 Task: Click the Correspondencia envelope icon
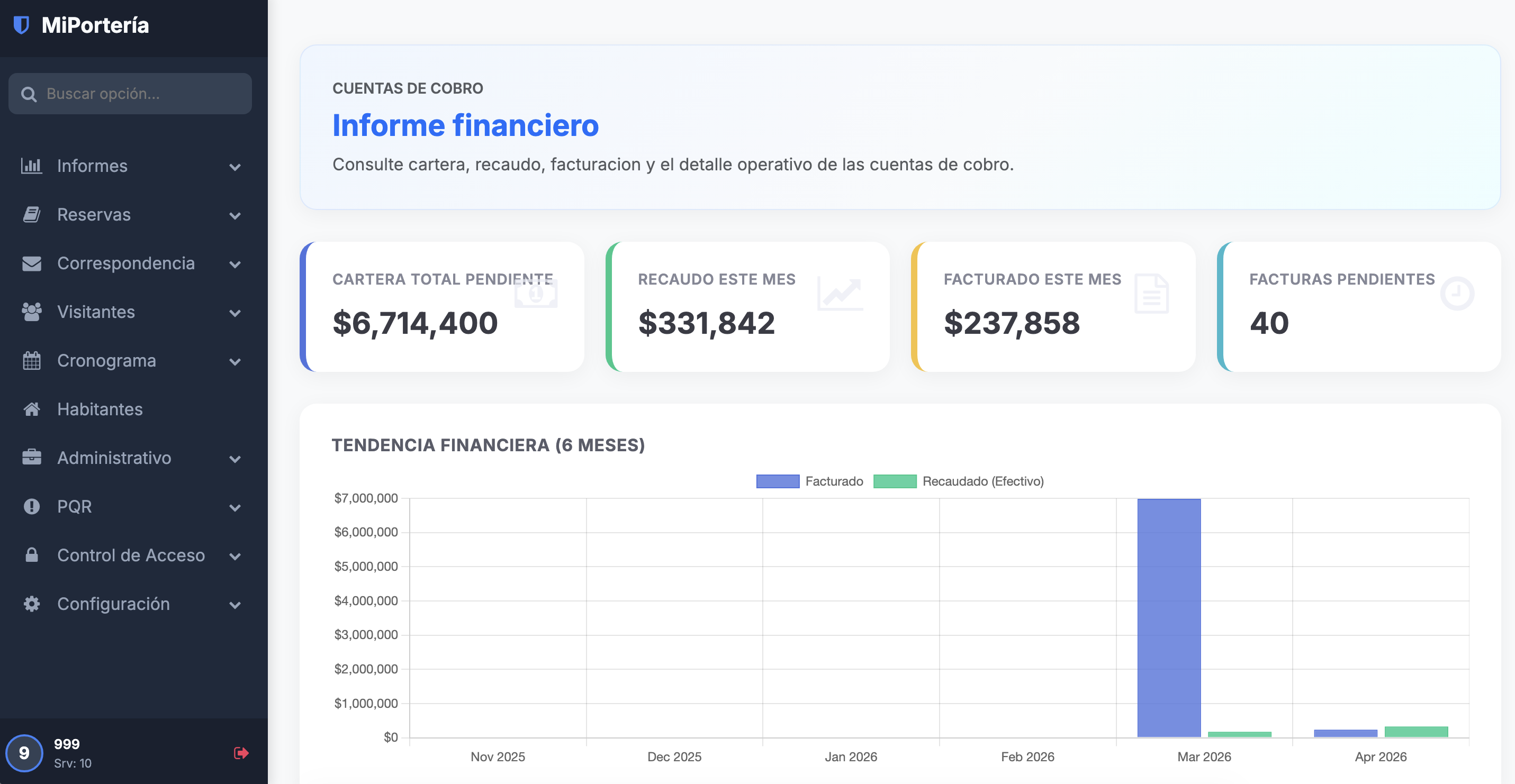click(x=31, y=263)
